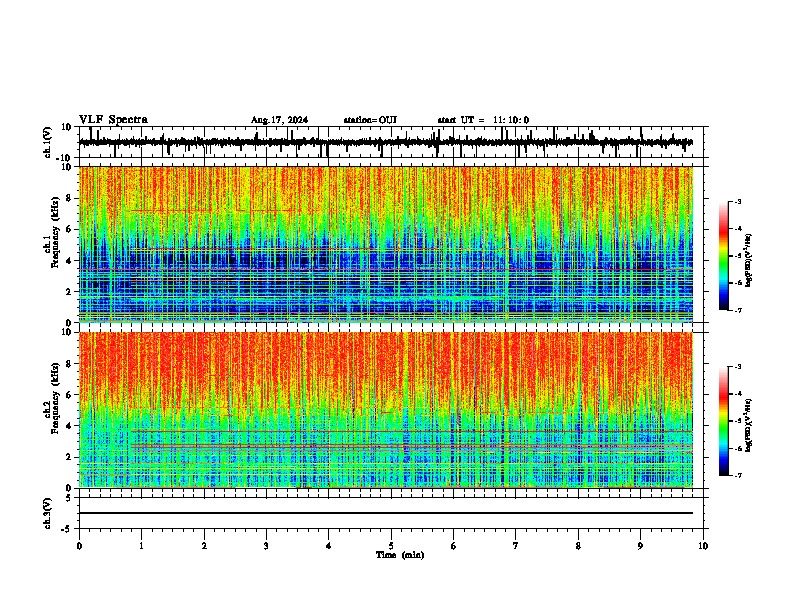Viewport: 792px width, 612px height.
Task: Click the 2 kHz tick on ch.2 spectrogram
Action: (70, 457)
